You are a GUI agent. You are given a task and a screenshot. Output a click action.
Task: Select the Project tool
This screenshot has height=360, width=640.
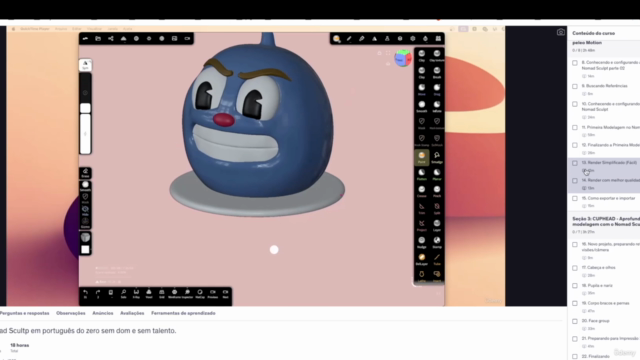click(422, 226)
